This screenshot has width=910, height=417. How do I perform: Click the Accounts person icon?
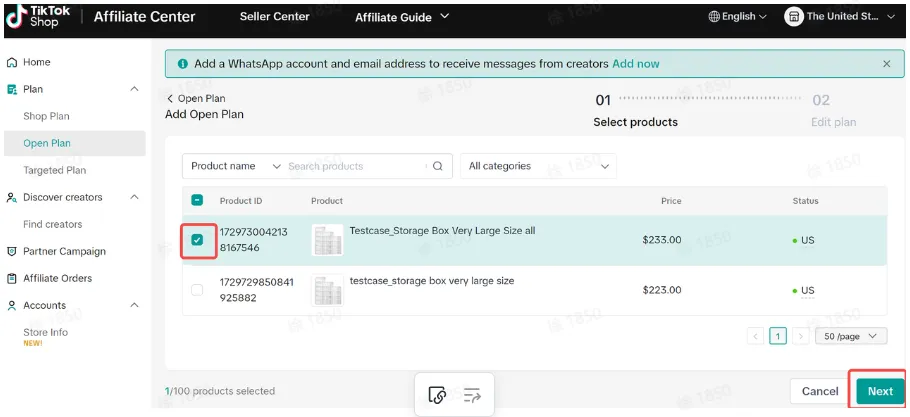pos(12,306)
